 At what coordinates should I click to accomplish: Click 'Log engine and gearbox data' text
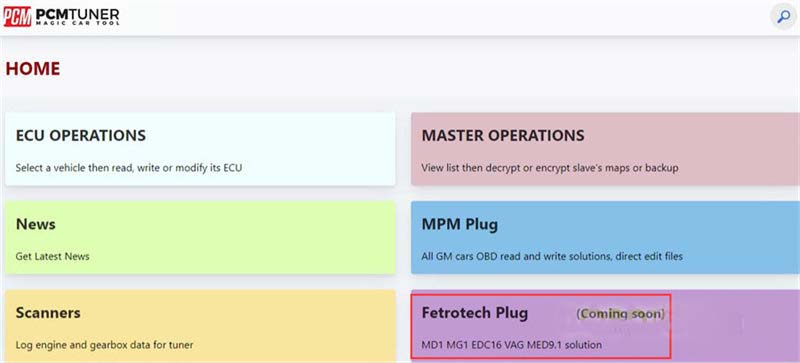click(105, 345)
